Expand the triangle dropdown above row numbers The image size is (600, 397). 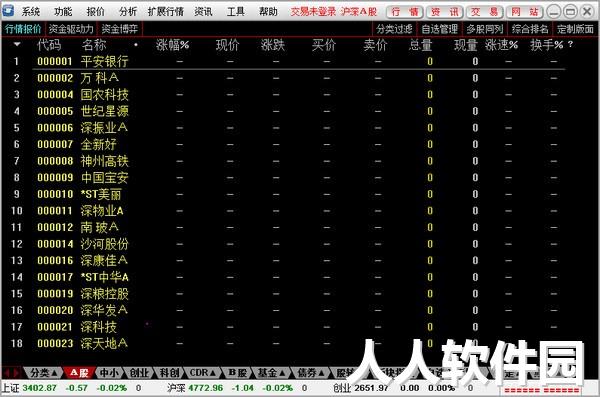(17, 44)
